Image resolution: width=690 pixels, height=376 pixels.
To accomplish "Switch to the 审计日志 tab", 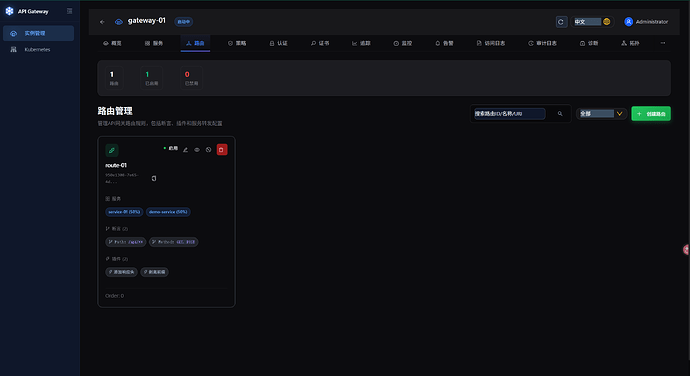I will pos(543,43).
